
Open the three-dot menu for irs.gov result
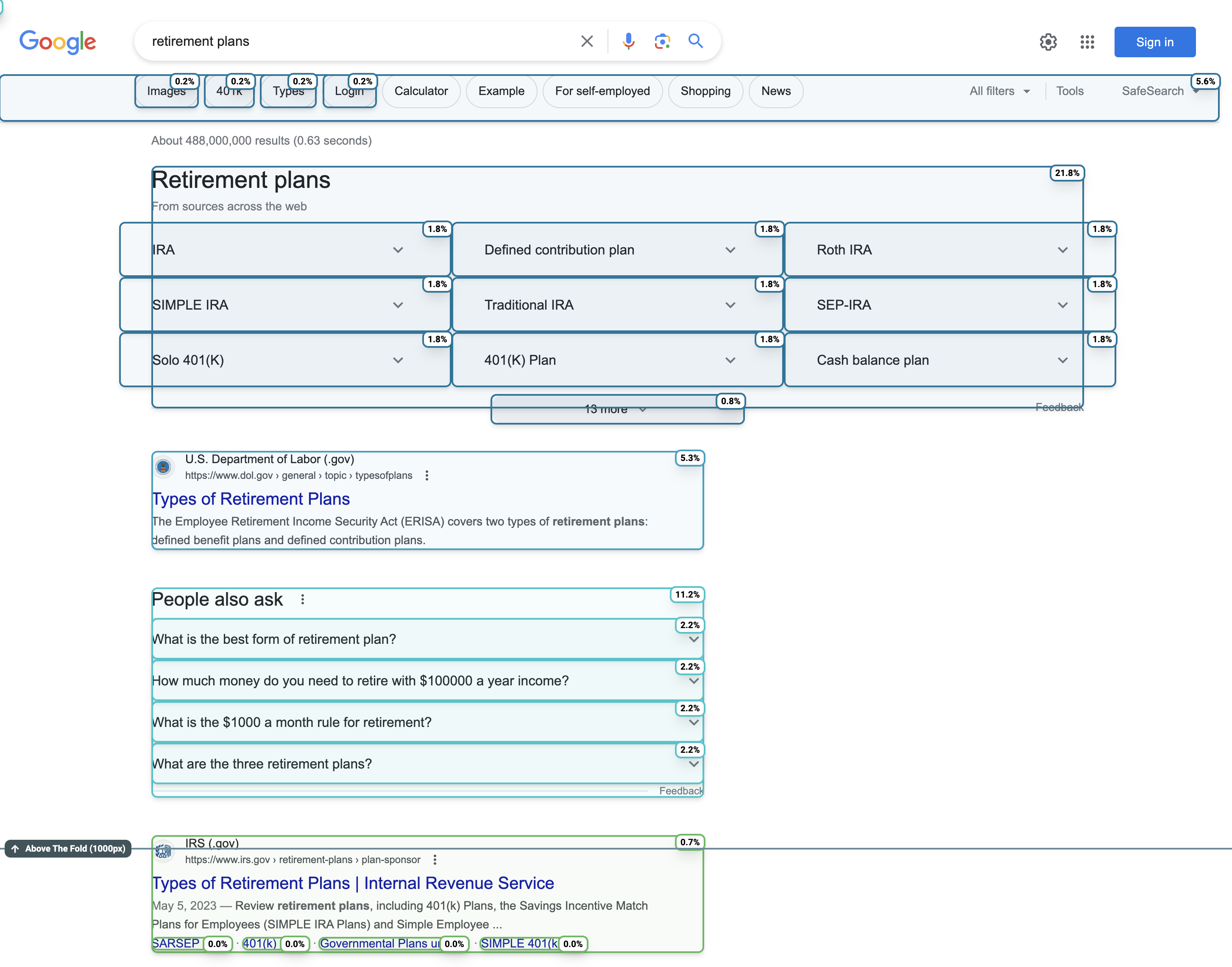(x=435, y=859)
